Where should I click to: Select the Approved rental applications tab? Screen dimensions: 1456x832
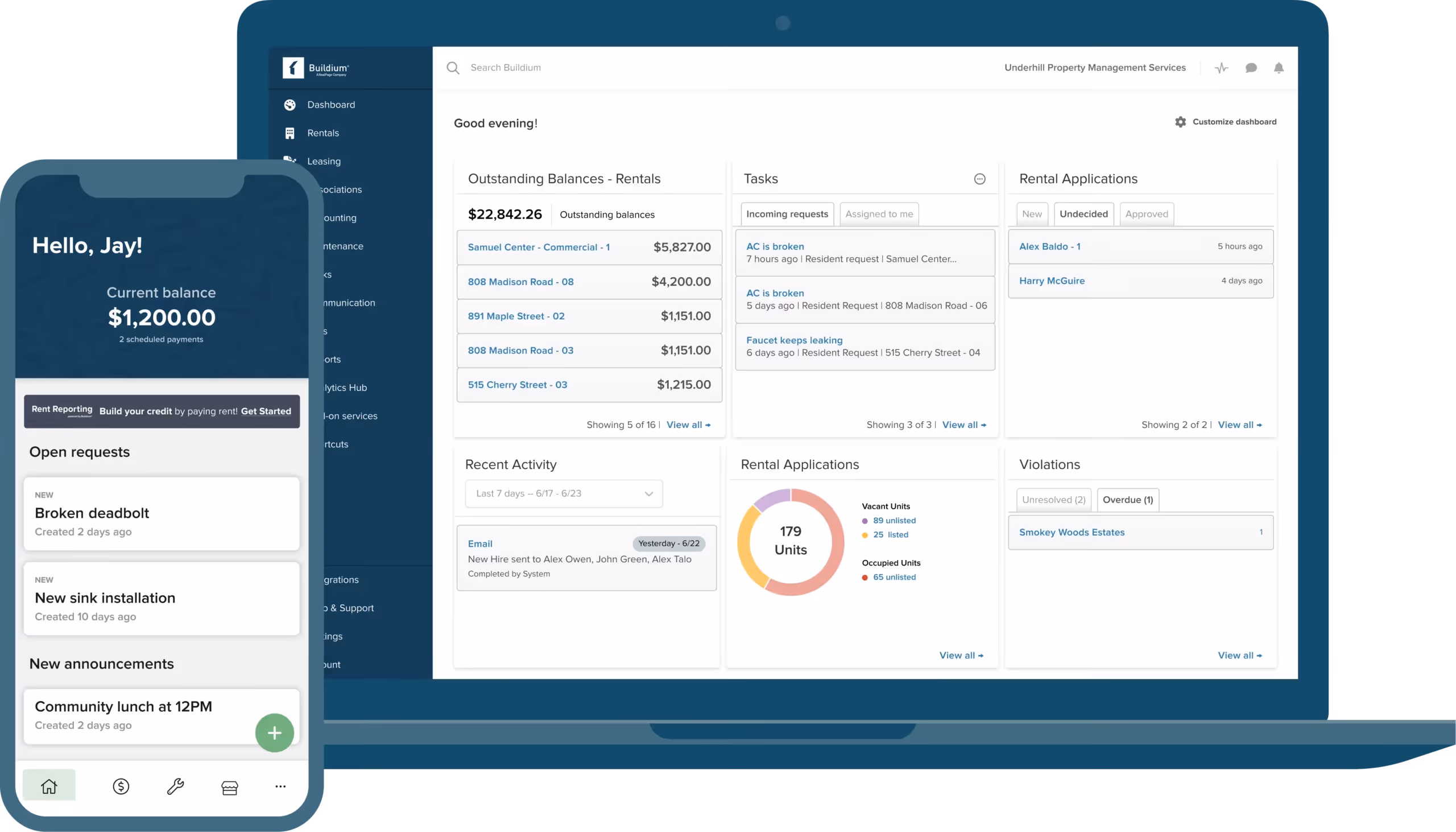[x=1147, y=214]
